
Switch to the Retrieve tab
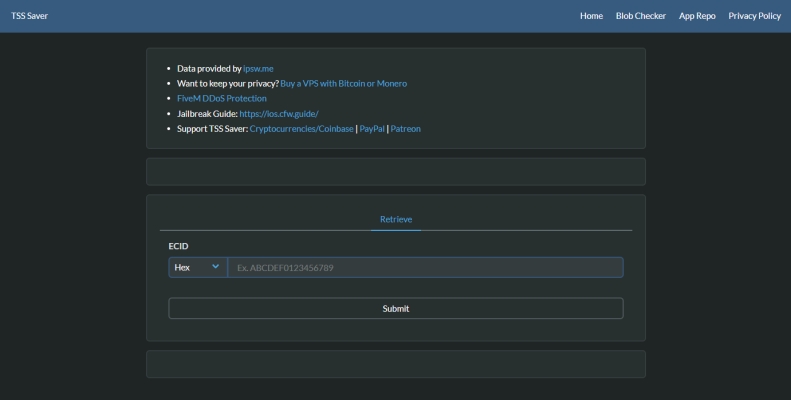[x=396, y=219]
